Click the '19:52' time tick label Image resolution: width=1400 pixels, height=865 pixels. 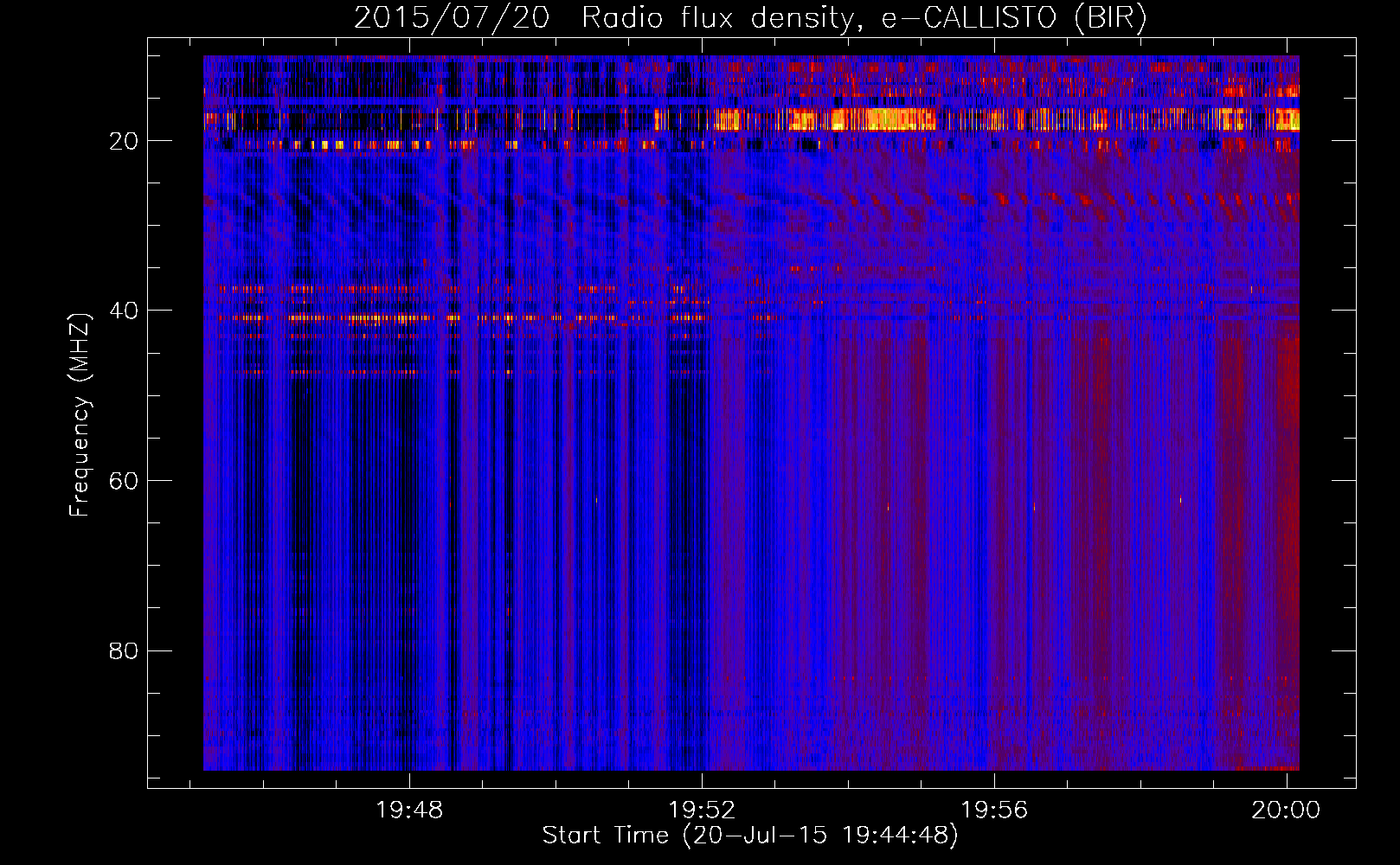(x=702, y=811)
